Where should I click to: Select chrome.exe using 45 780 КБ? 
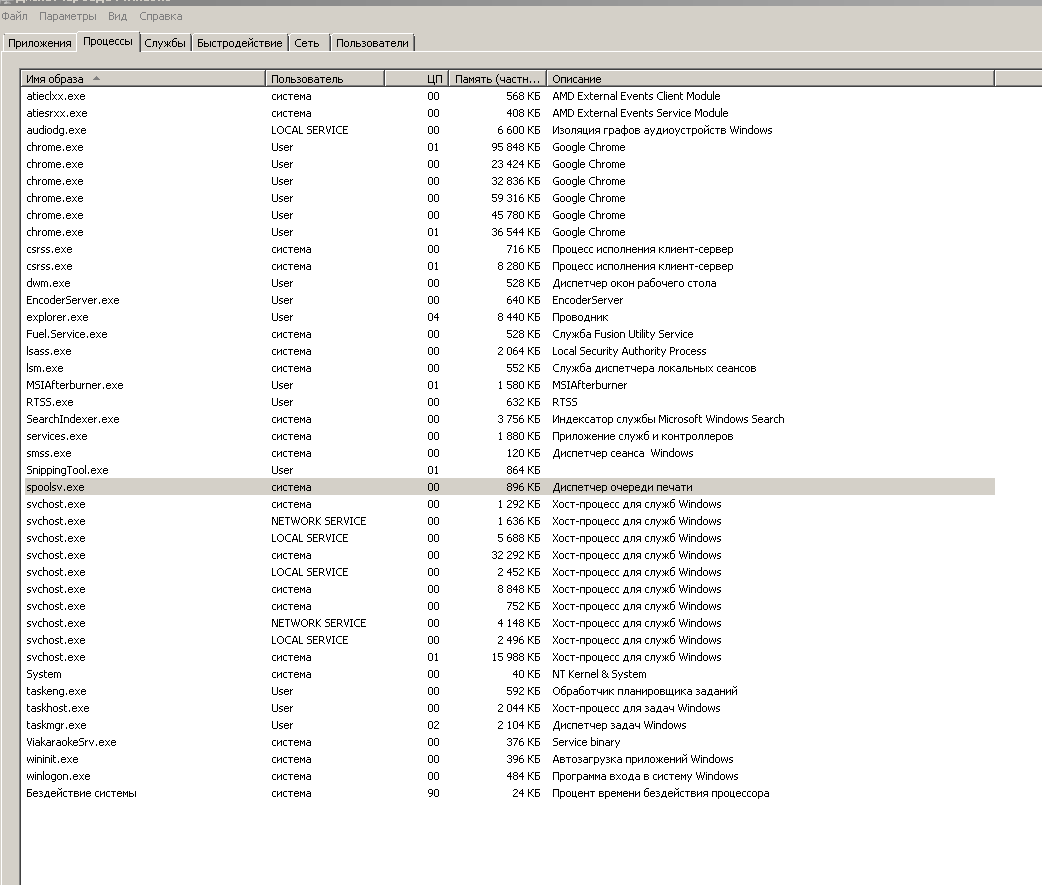(510, 215)
